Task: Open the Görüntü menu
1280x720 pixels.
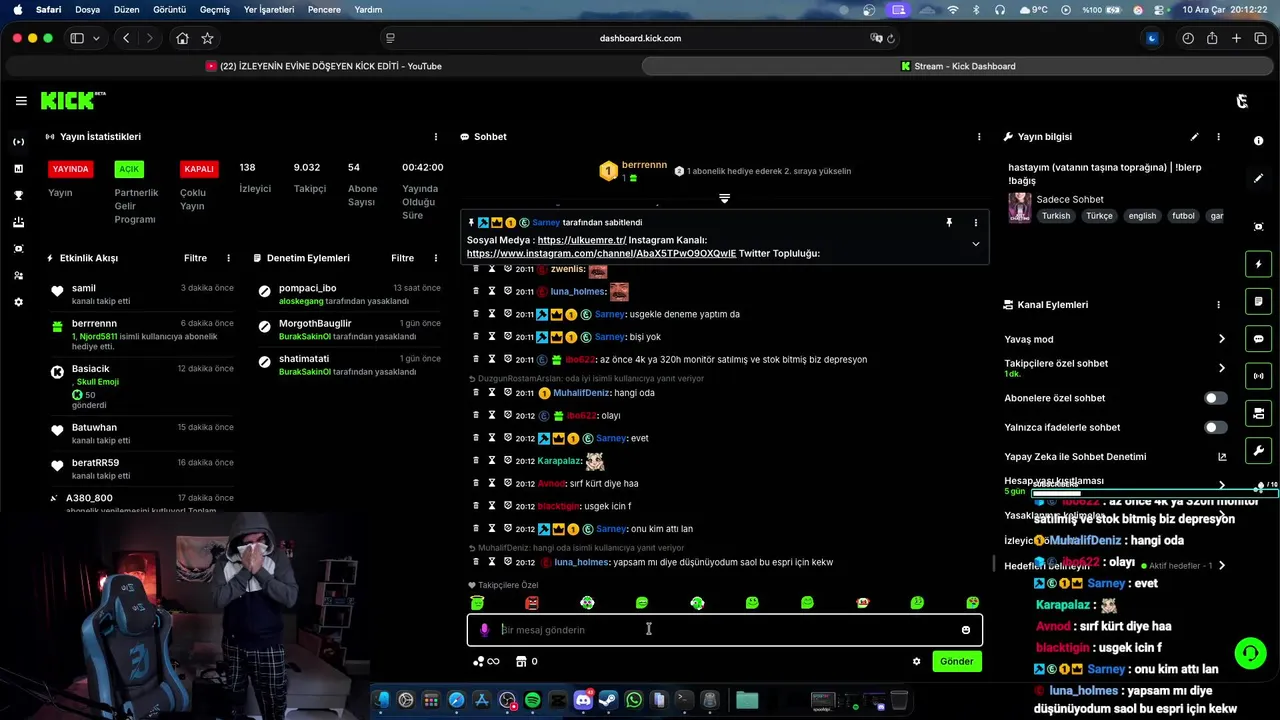Action: pyautogui.click(x=169, y=10)
